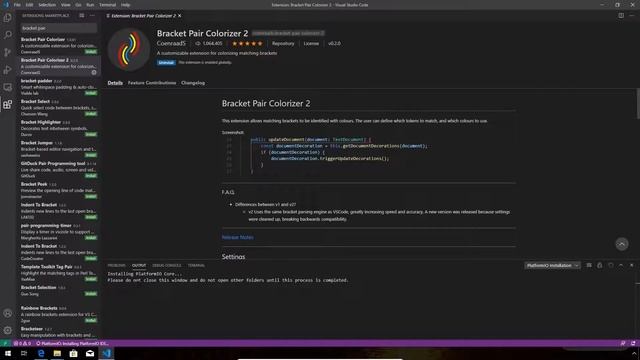Switch to the Changelog tab

tap(193, 83)
